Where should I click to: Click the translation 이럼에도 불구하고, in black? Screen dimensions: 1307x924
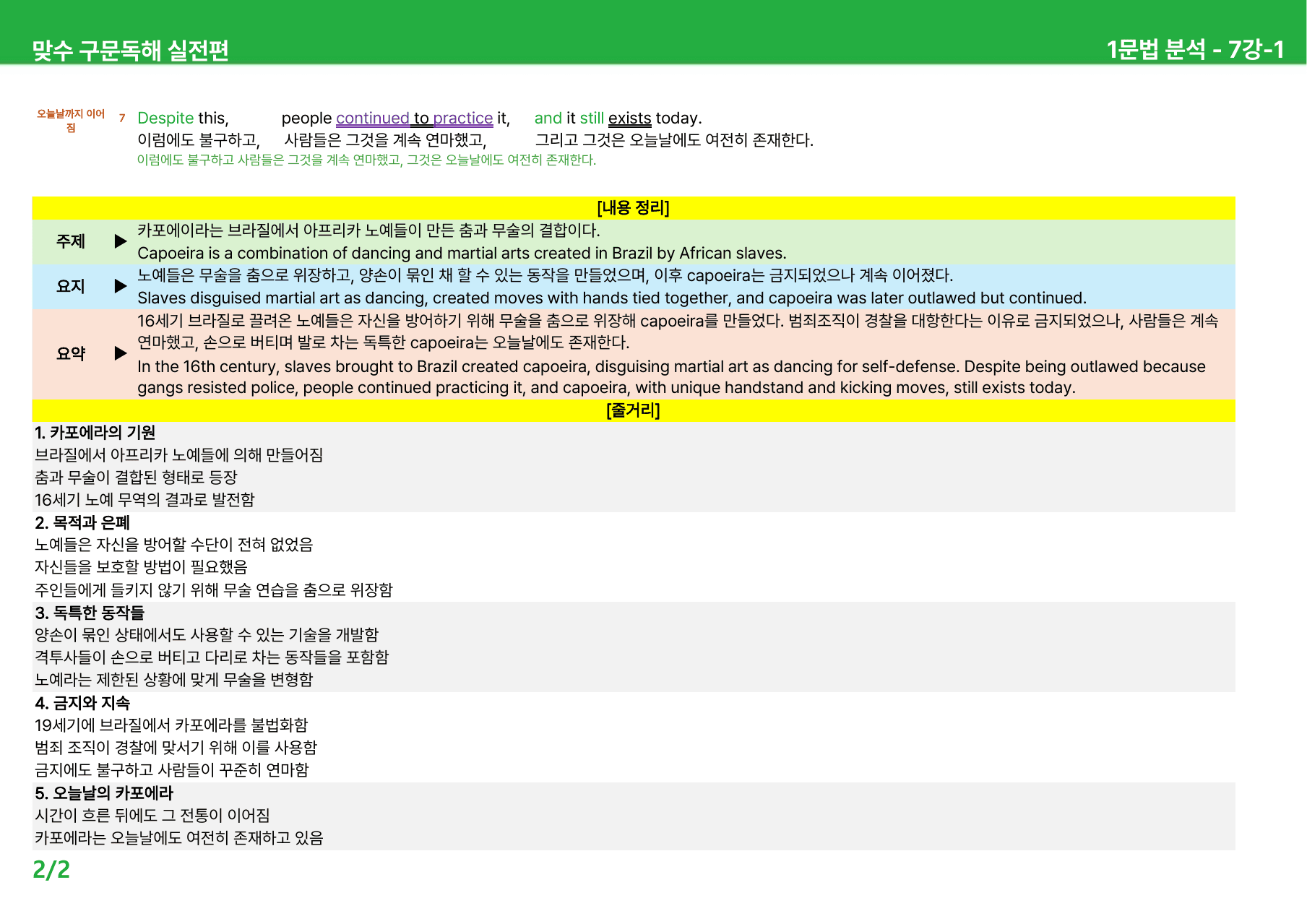[199, 140]
